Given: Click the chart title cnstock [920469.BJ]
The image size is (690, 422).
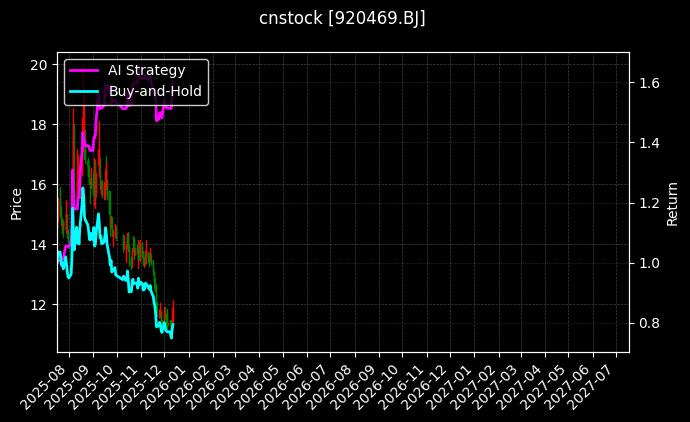Looking at the screenshot, I should [342, 19].
